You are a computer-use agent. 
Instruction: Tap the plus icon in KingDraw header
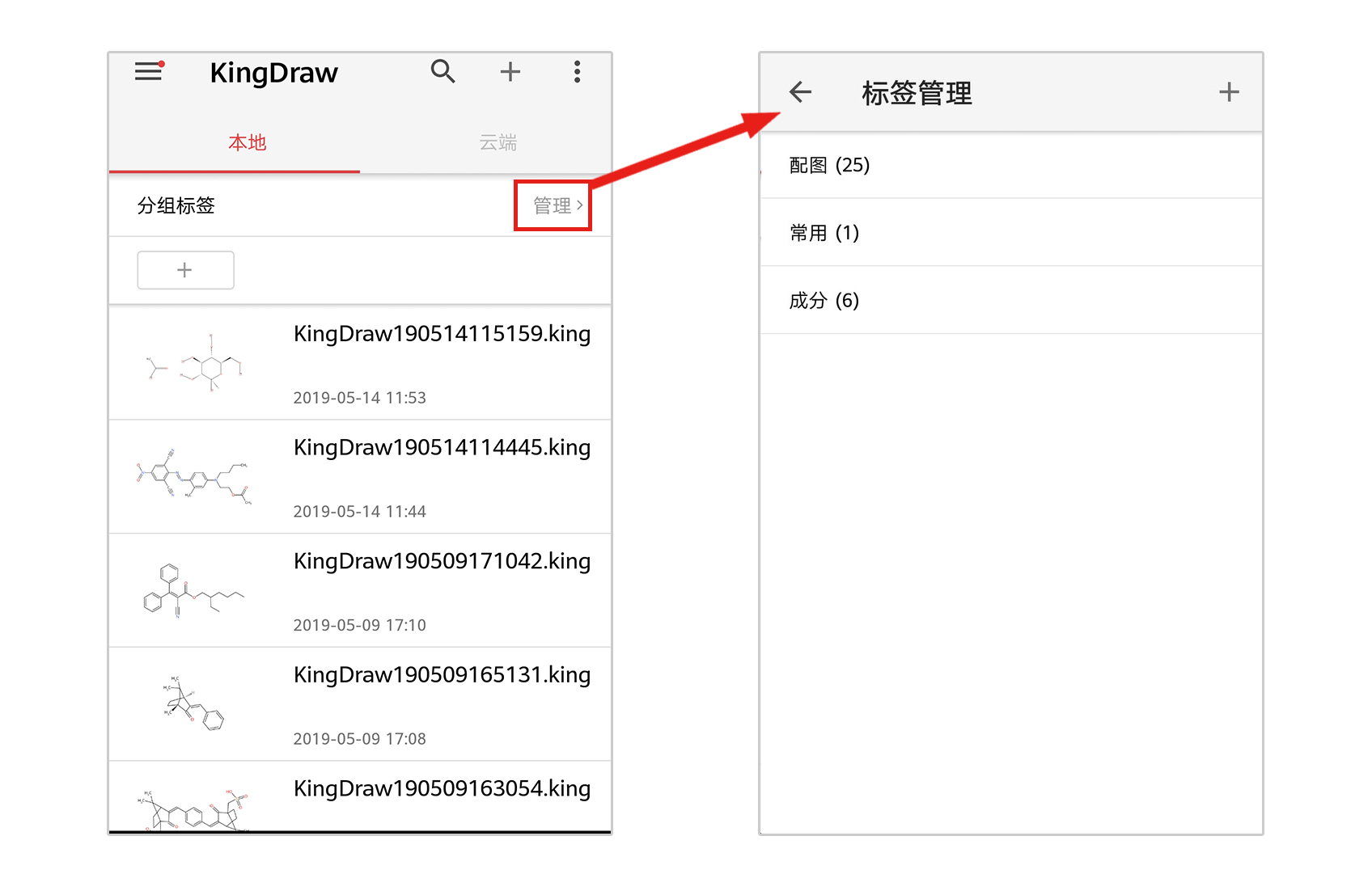(510, 72)
